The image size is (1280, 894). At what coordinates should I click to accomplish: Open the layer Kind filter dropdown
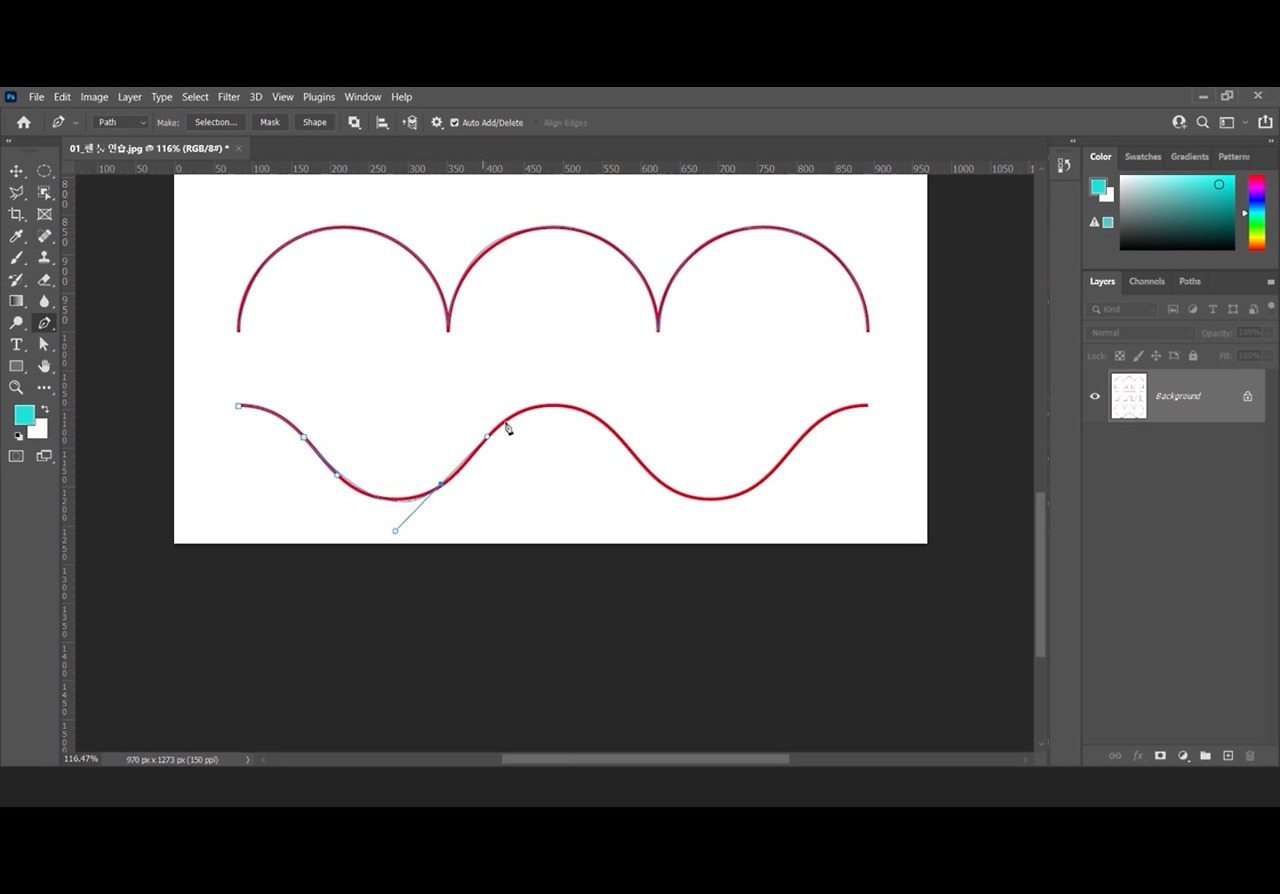click(1122, 310)
